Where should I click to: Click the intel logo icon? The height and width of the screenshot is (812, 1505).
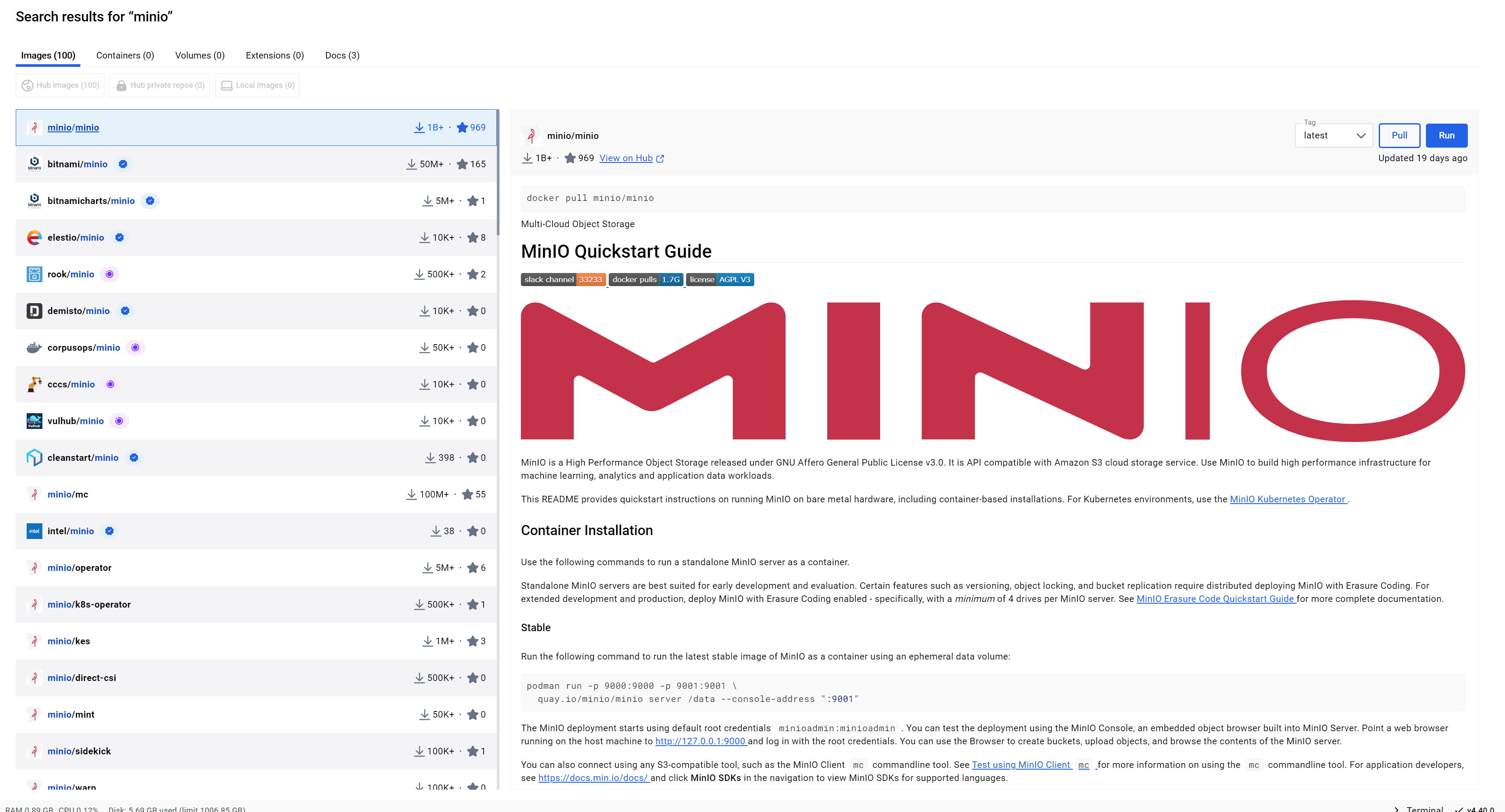click(x=35, y=531)
